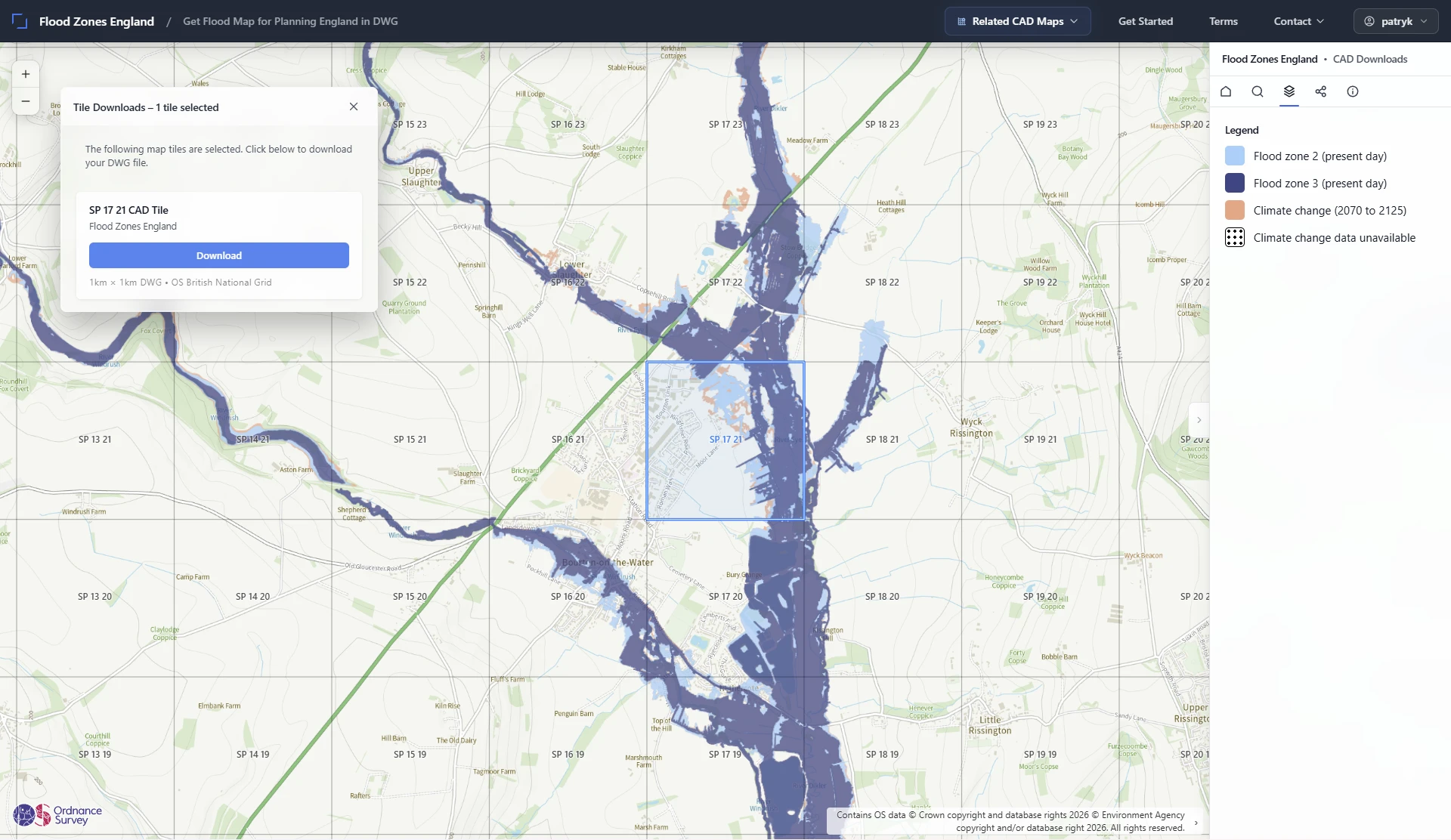Expand the attribution chevron at bottom

pos(1196,823)
